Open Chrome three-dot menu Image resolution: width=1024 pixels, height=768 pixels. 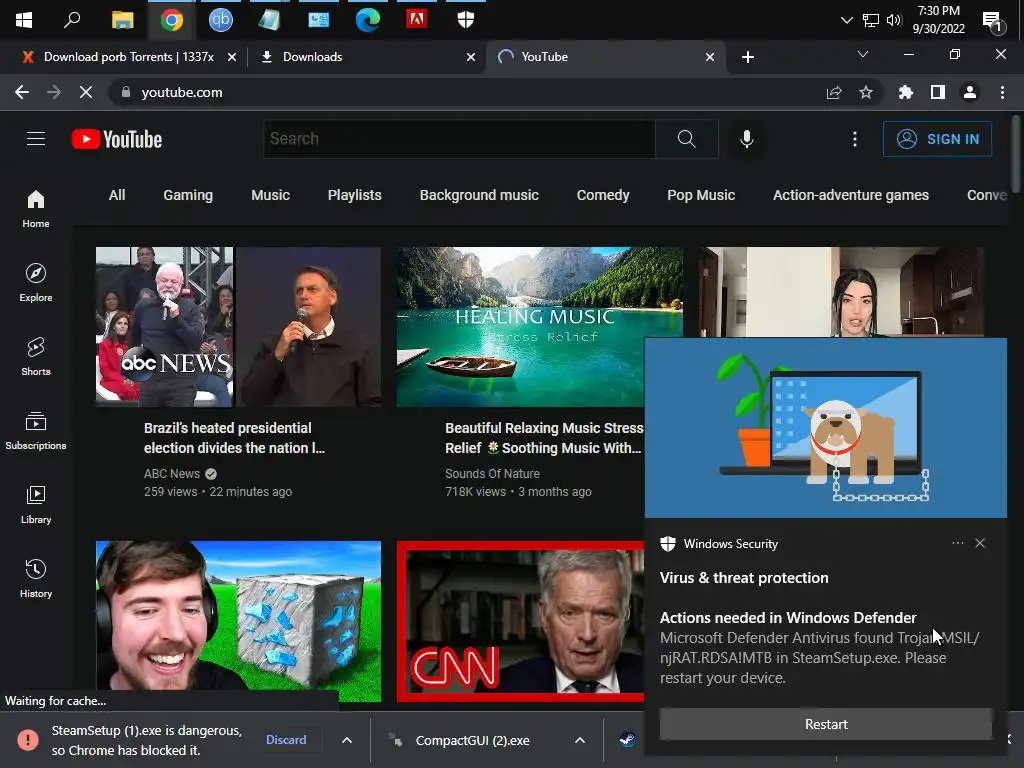coord(1002,92)
